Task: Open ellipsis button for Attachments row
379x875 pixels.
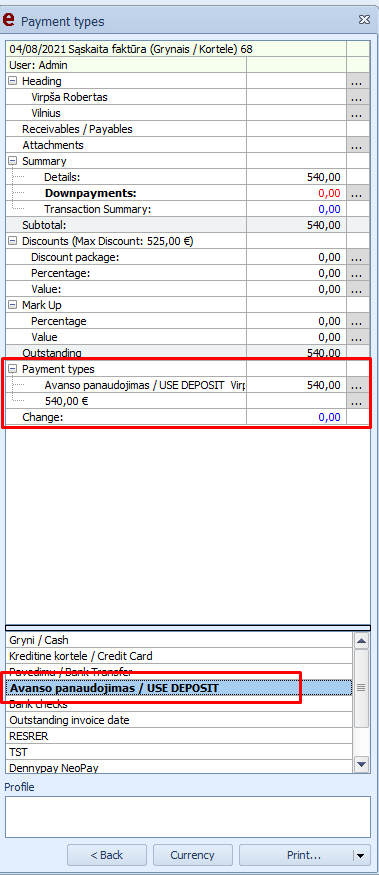Action: pos(357,145)
